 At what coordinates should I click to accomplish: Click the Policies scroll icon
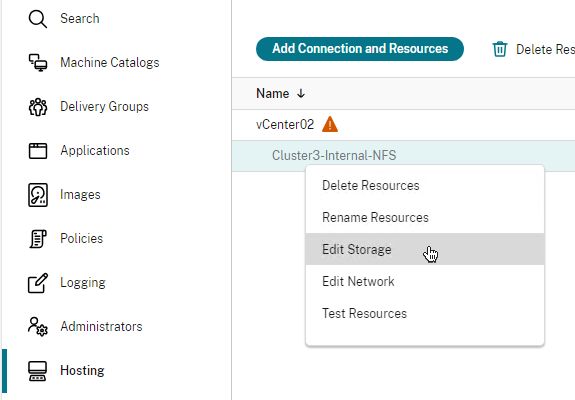click(x=37, y=239)
